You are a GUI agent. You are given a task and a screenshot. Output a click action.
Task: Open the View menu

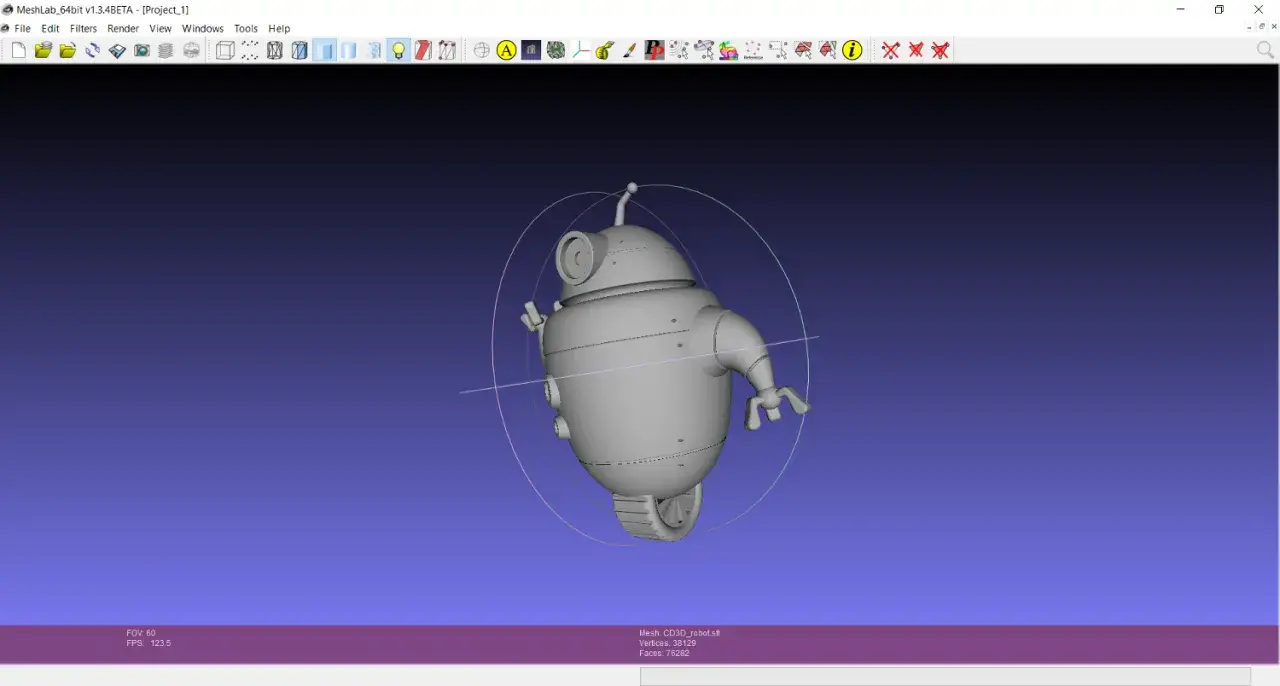tap(160, 29)
